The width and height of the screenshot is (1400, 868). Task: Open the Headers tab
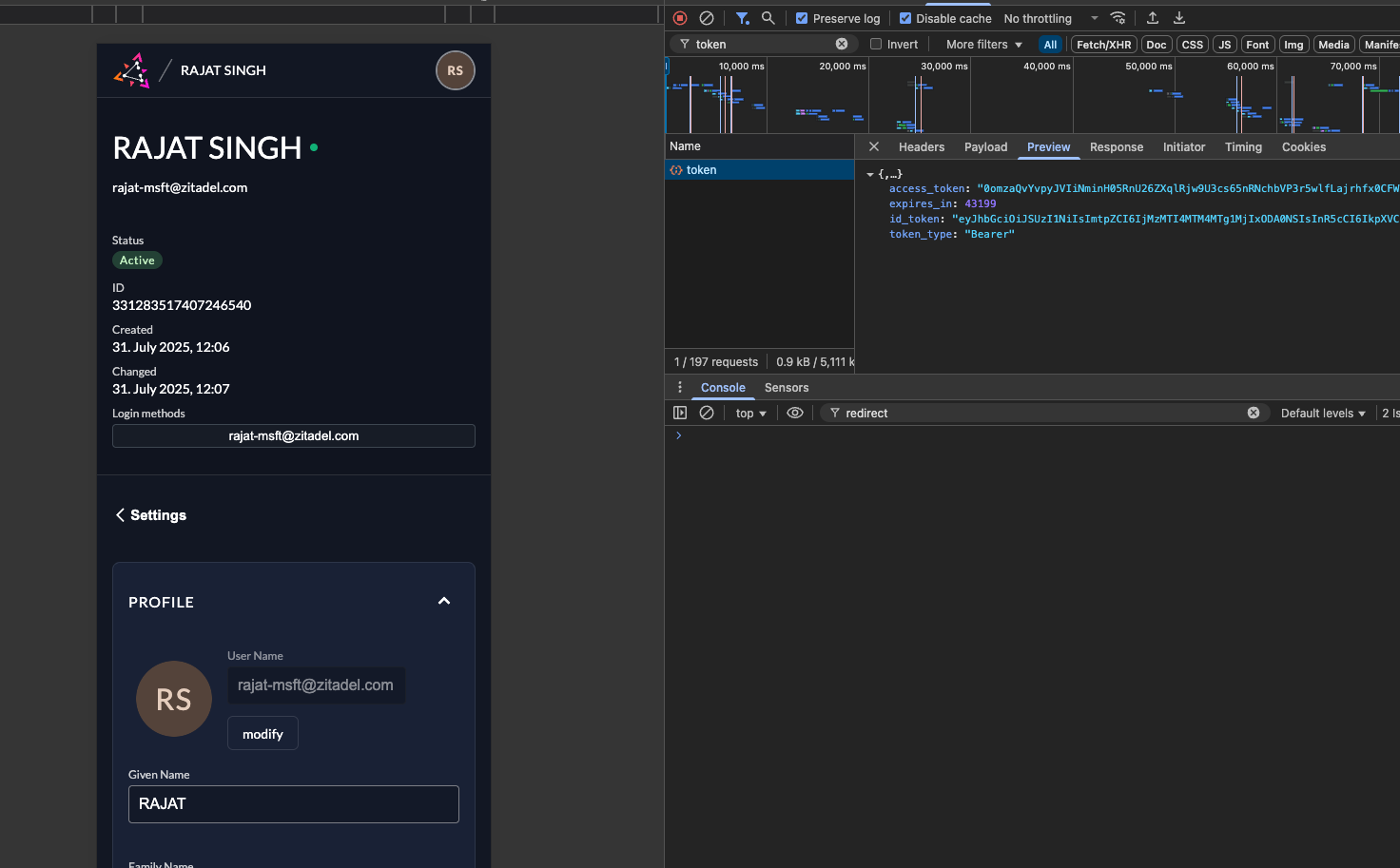(x=922, y=146)
